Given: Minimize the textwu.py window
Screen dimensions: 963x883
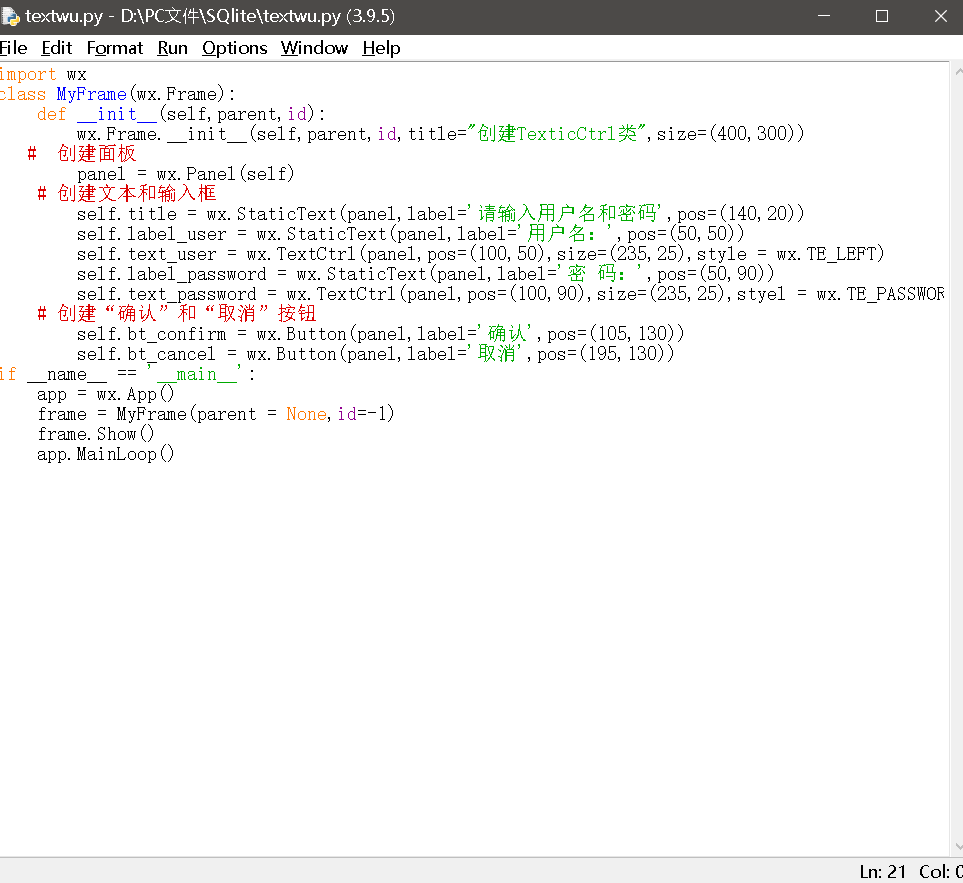Looking at the screenshot, I should pyautogui.click(x=824, y=16).
